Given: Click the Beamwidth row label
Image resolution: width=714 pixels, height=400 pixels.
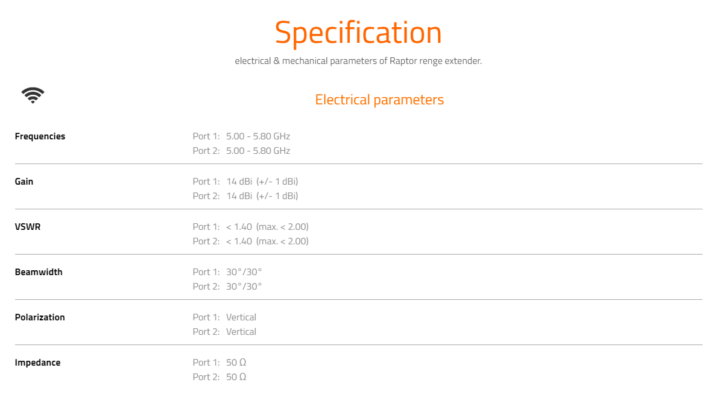Looking at the screenshot, I should click(x=39, y=272).
